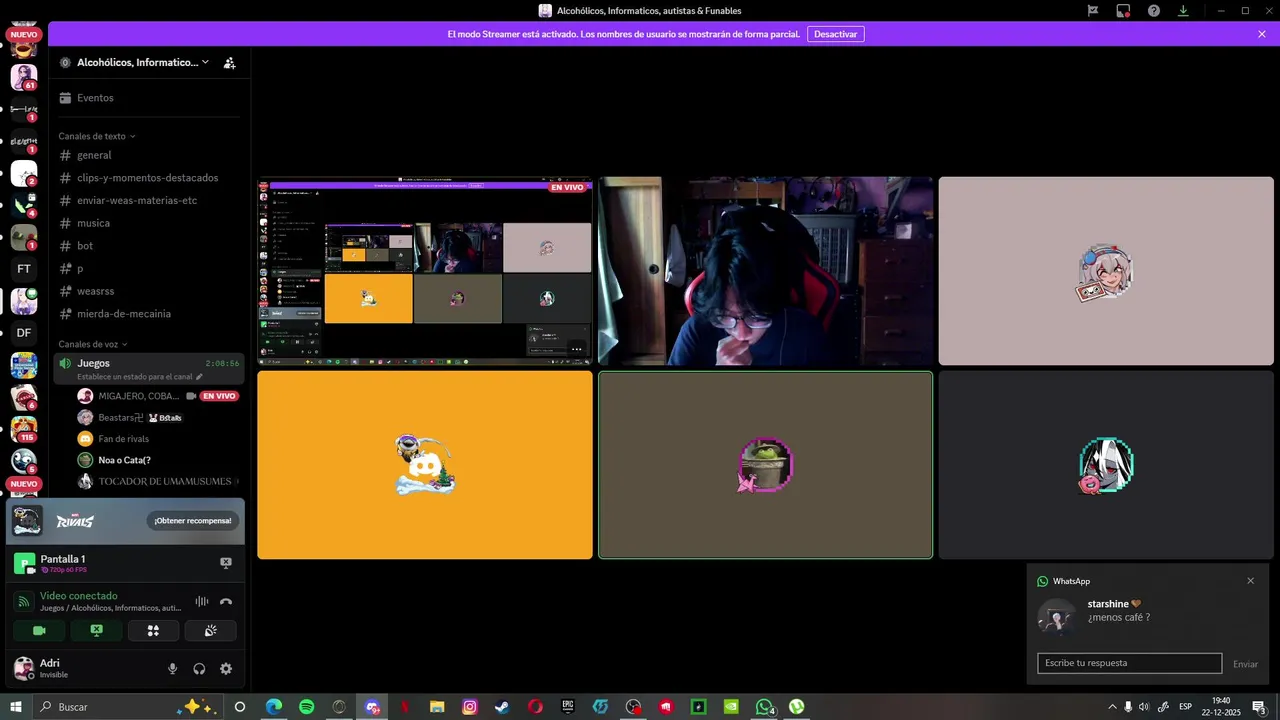
Task: Select user TOCADOR DE UMAMUSUMES in voice list
Action: coord(158,482)
